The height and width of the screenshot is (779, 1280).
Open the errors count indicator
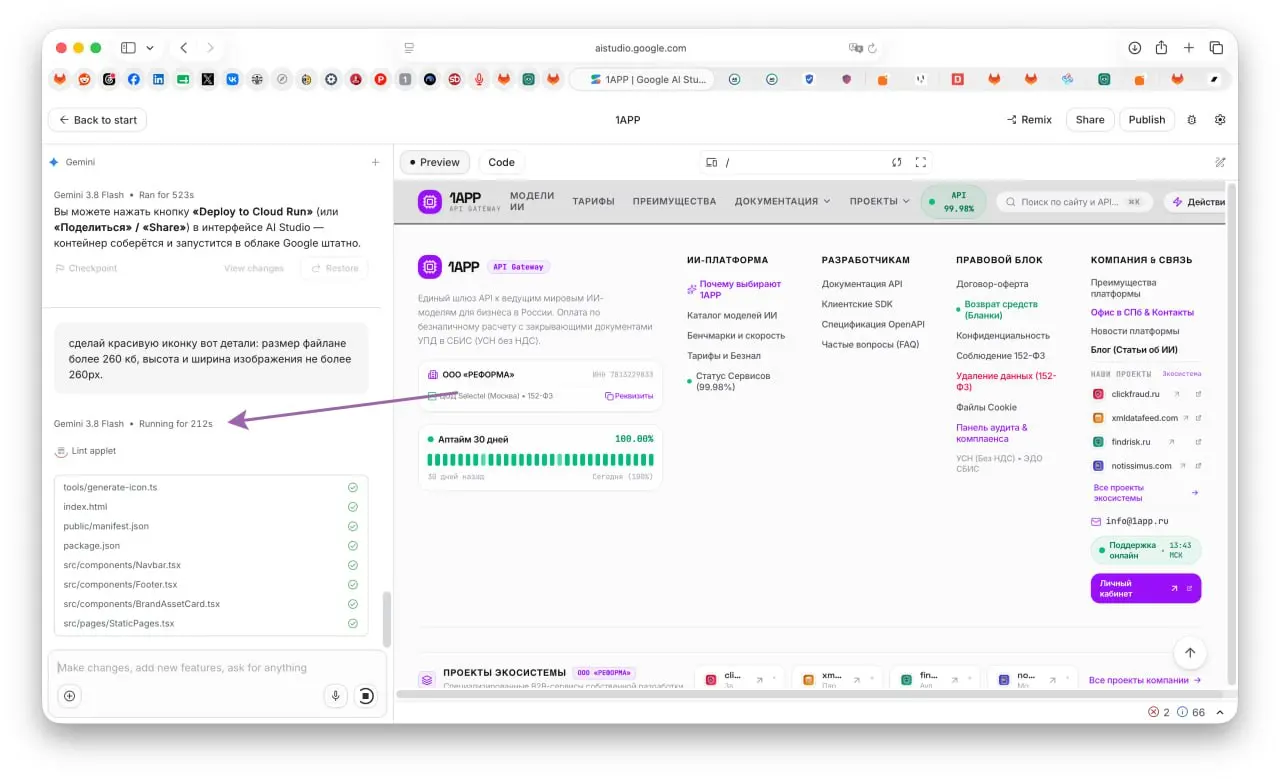(1159, 712)
